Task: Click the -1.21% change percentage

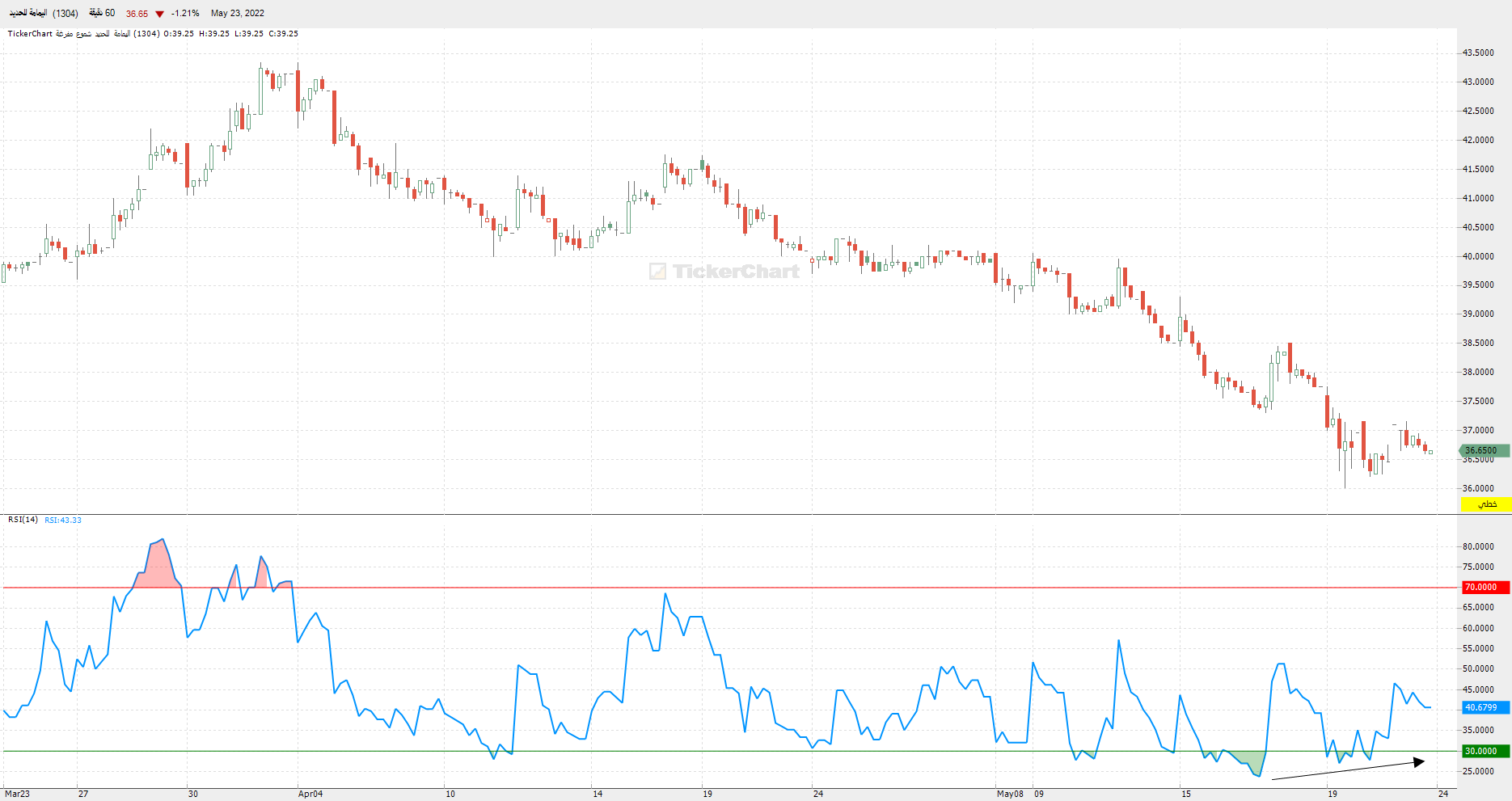Action: (x=185, y=14)
